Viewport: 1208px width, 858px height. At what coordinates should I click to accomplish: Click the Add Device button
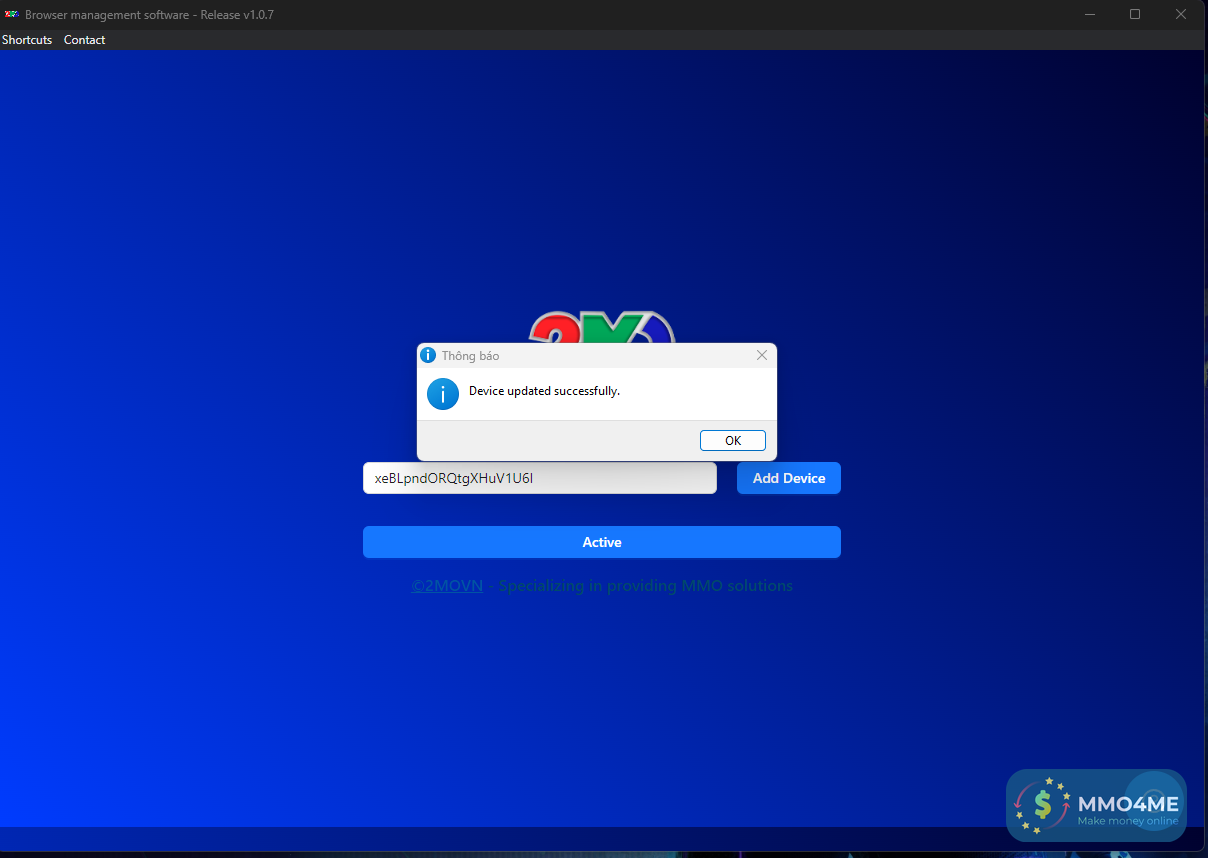pos(789,478)
